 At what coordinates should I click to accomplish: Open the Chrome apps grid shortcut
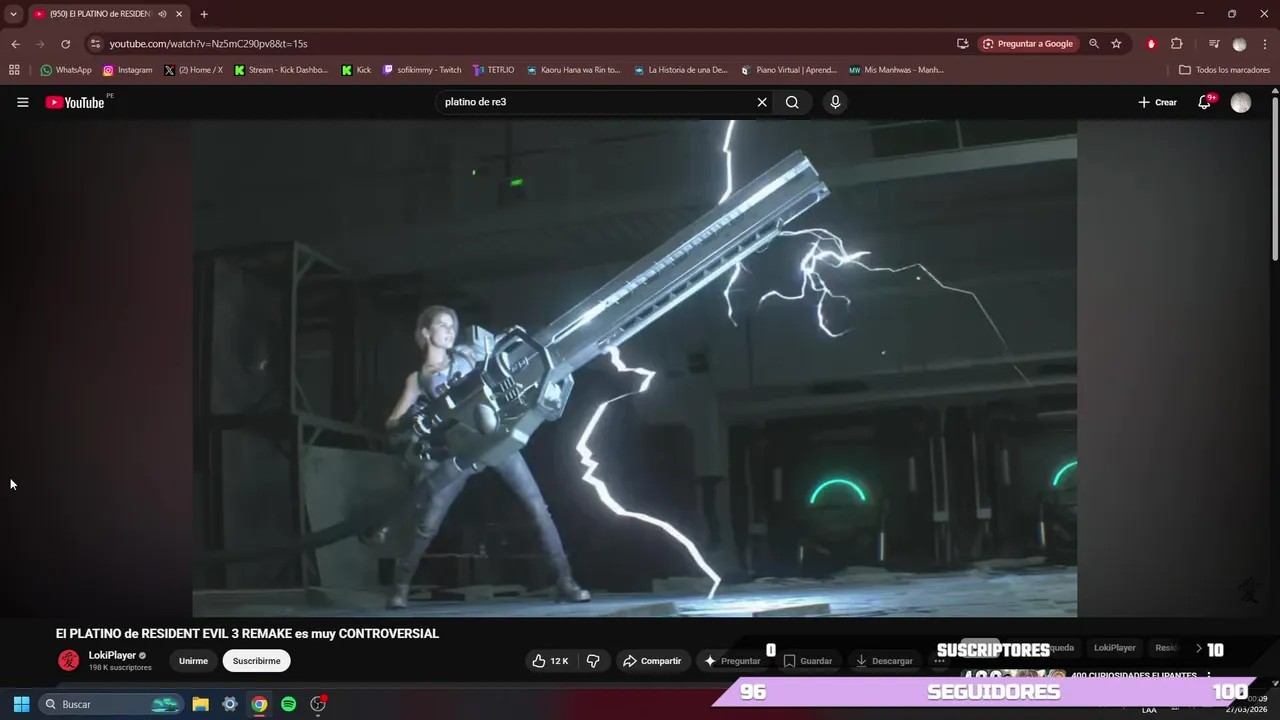pos(14,70)
